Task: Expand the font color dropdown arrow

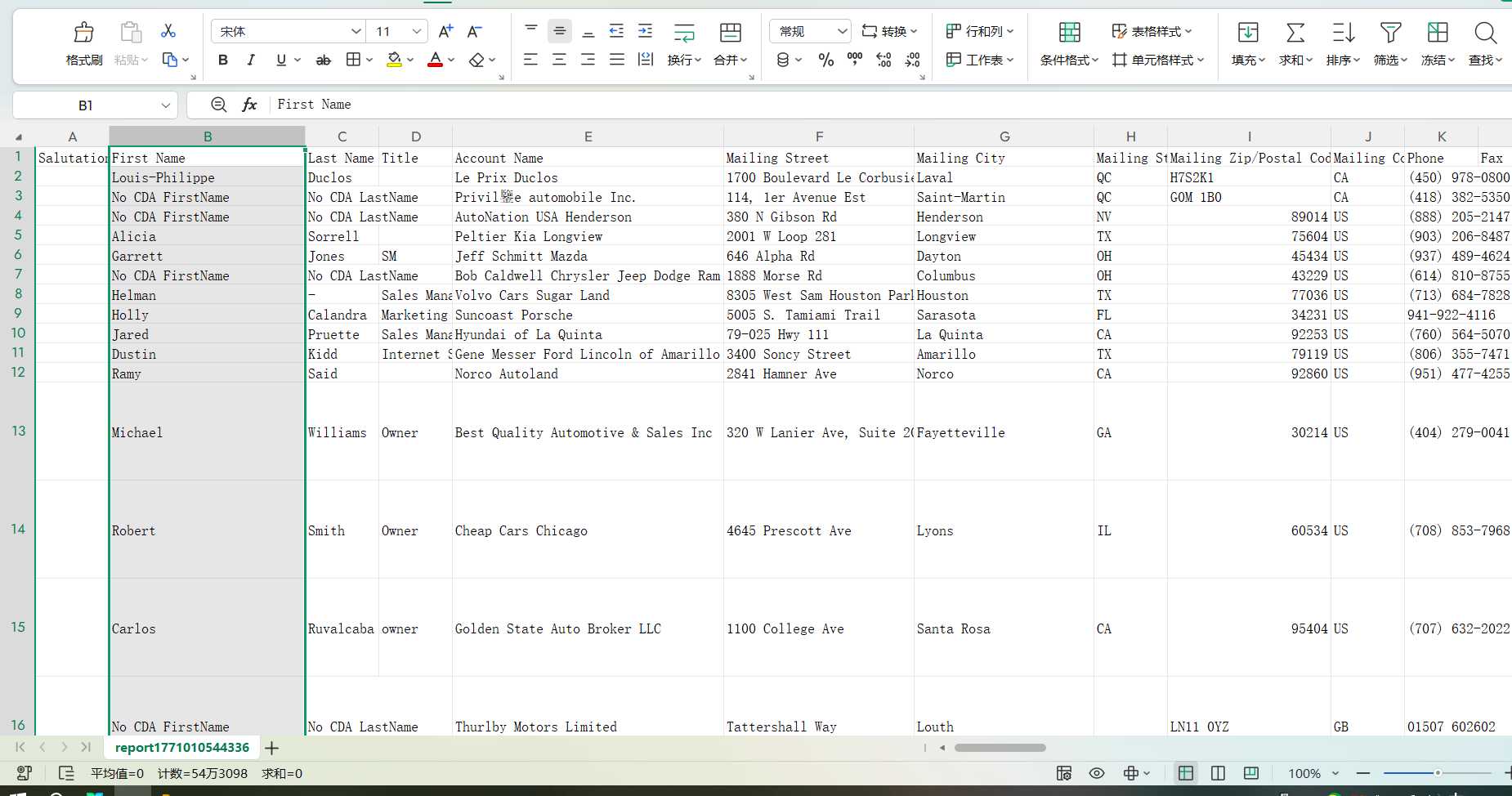Action: click(x=451, y=60)
